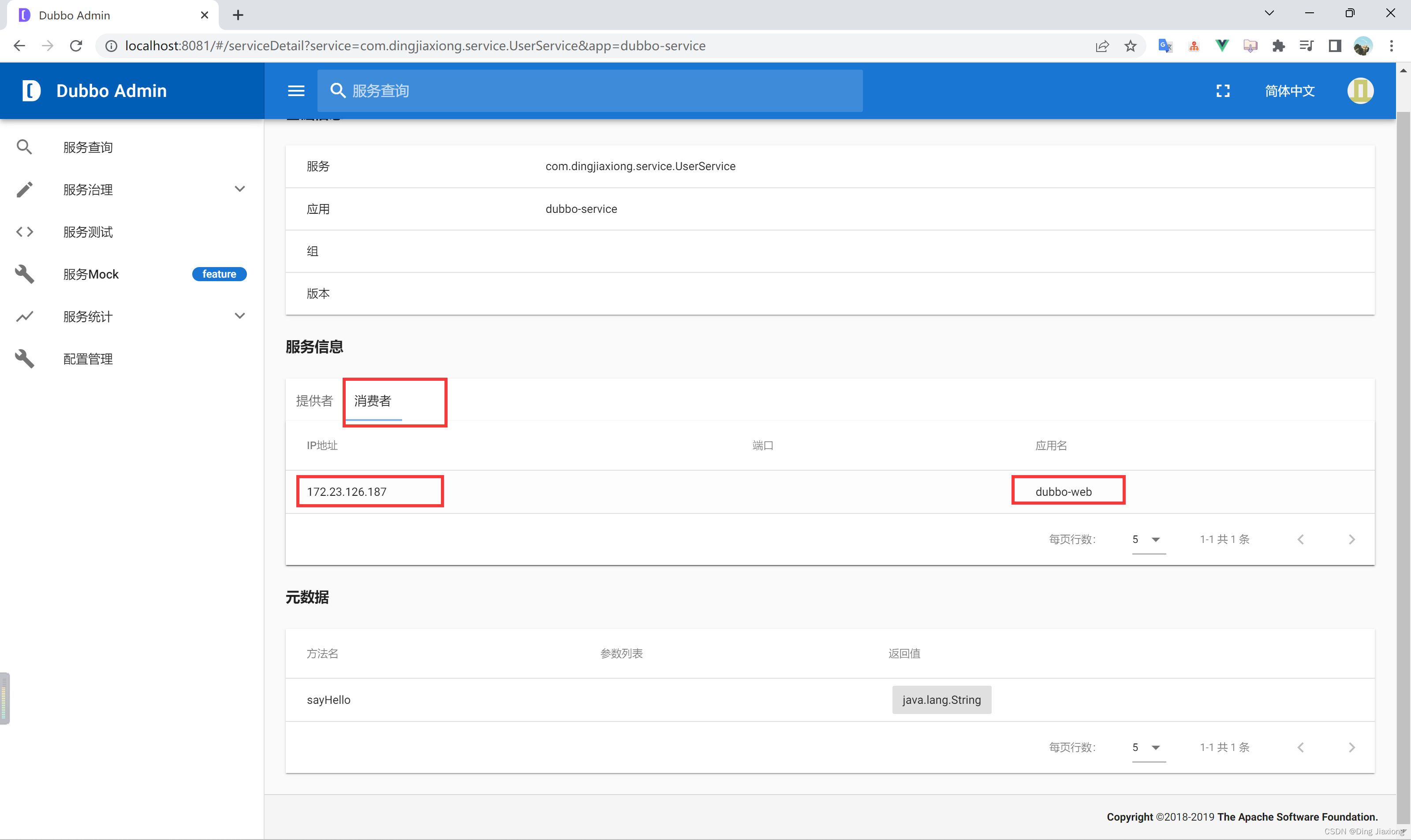Click the site information icon

(112, 46)
